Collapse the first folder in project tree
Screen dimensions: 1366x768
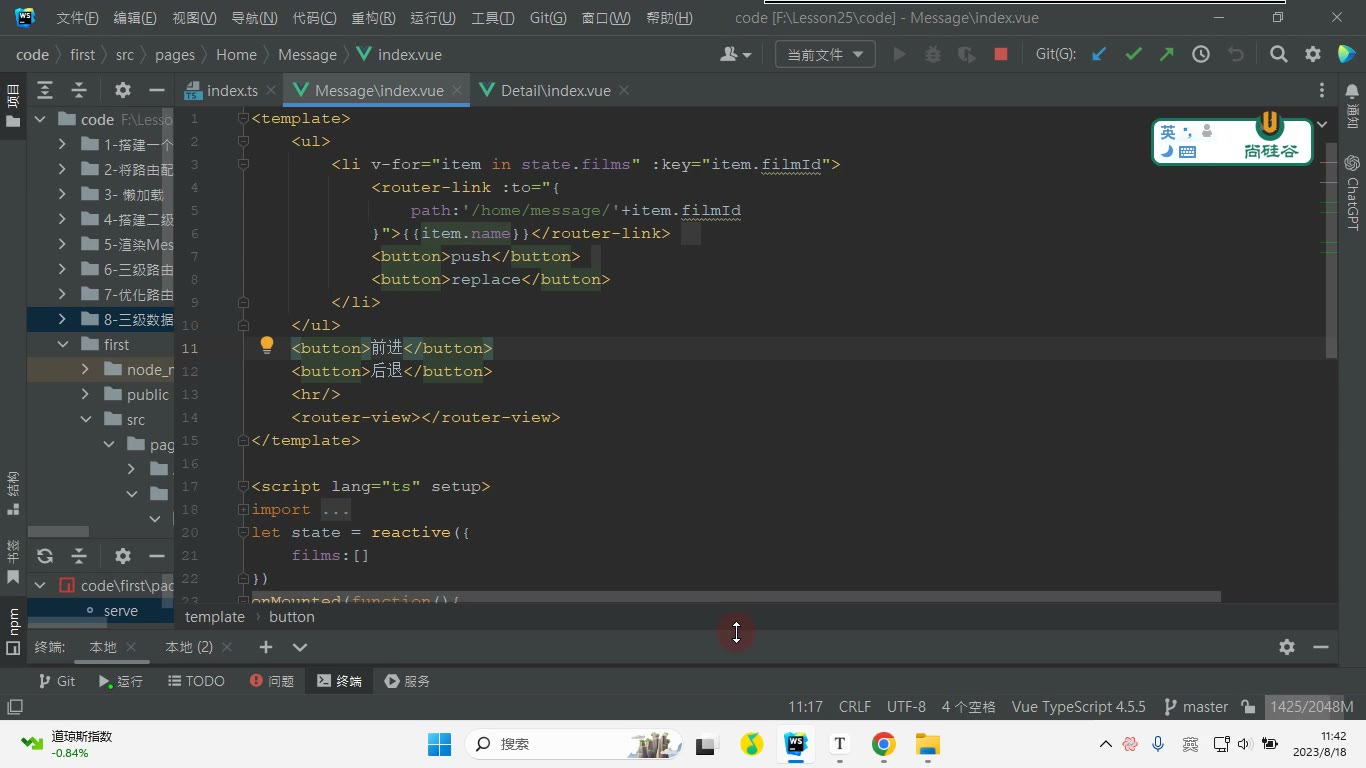click(62, 344)
